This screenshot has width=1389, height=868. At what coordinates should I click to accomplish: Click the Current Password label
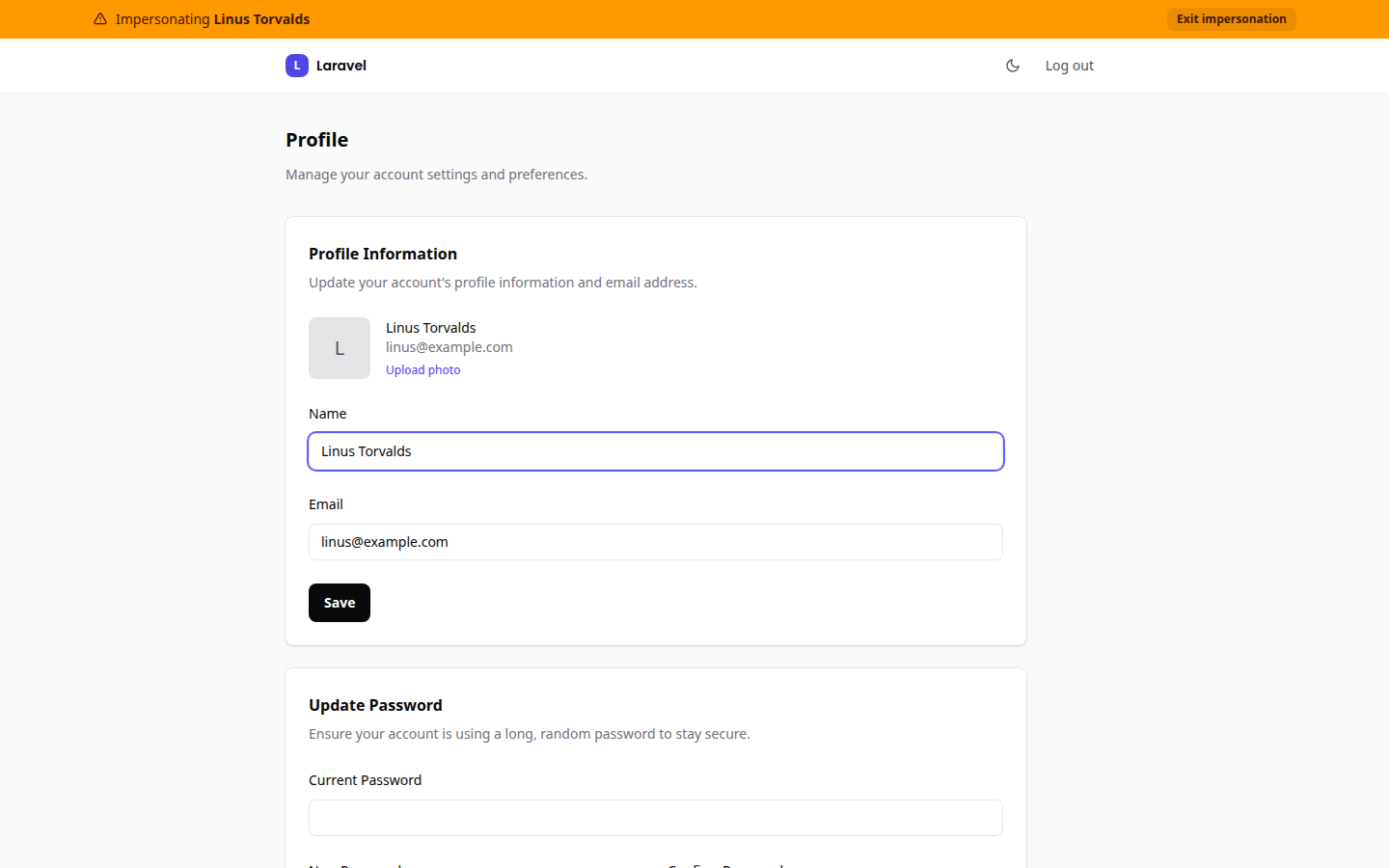click(x=366, y=780)
